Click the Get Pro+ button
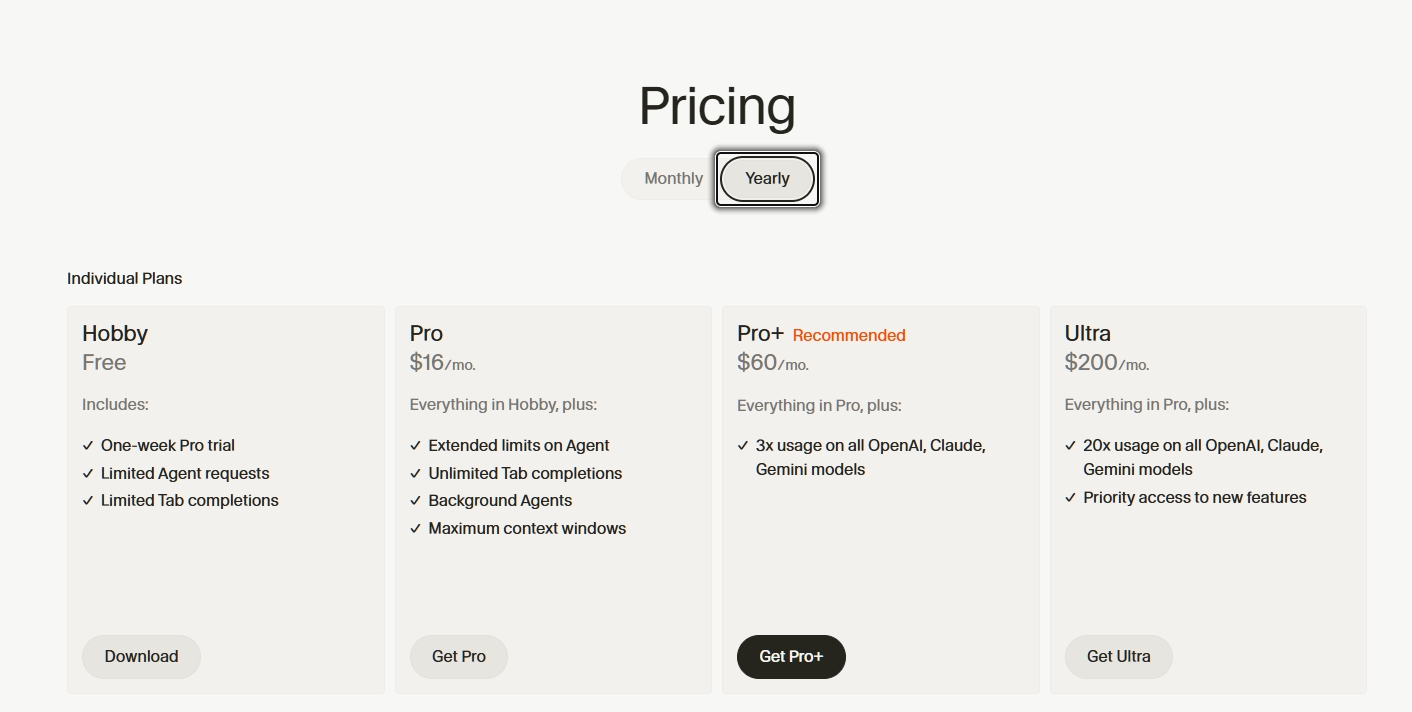 click(790, 657)
